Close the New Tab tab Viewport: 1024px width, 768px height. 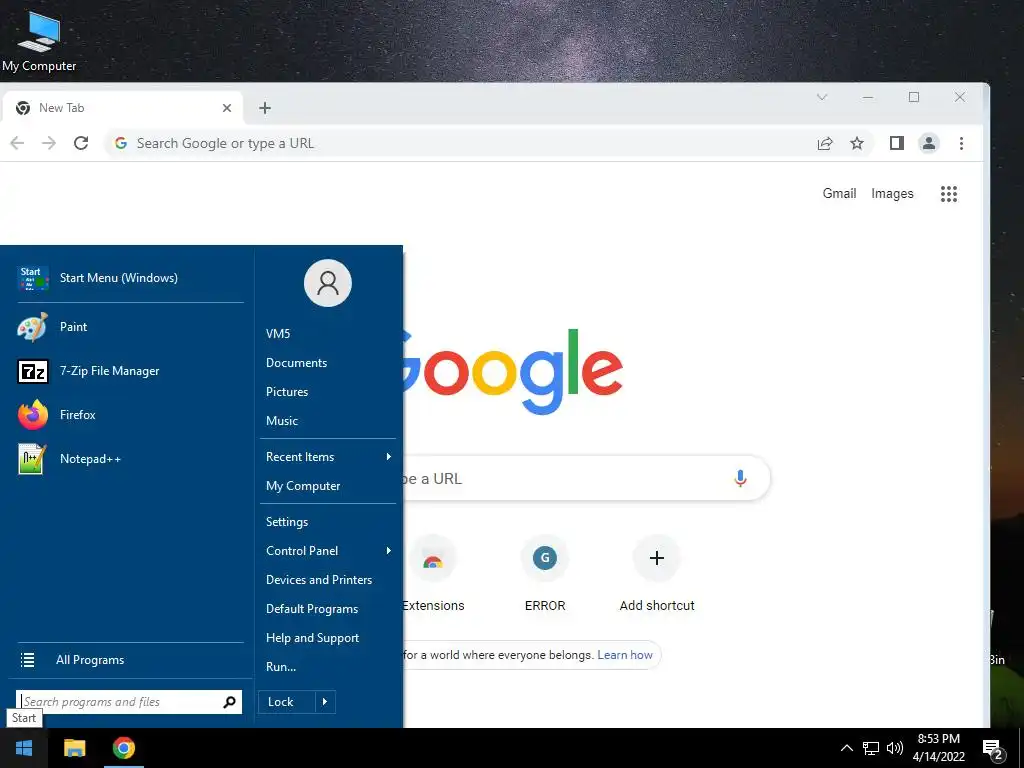click(227, 108)
